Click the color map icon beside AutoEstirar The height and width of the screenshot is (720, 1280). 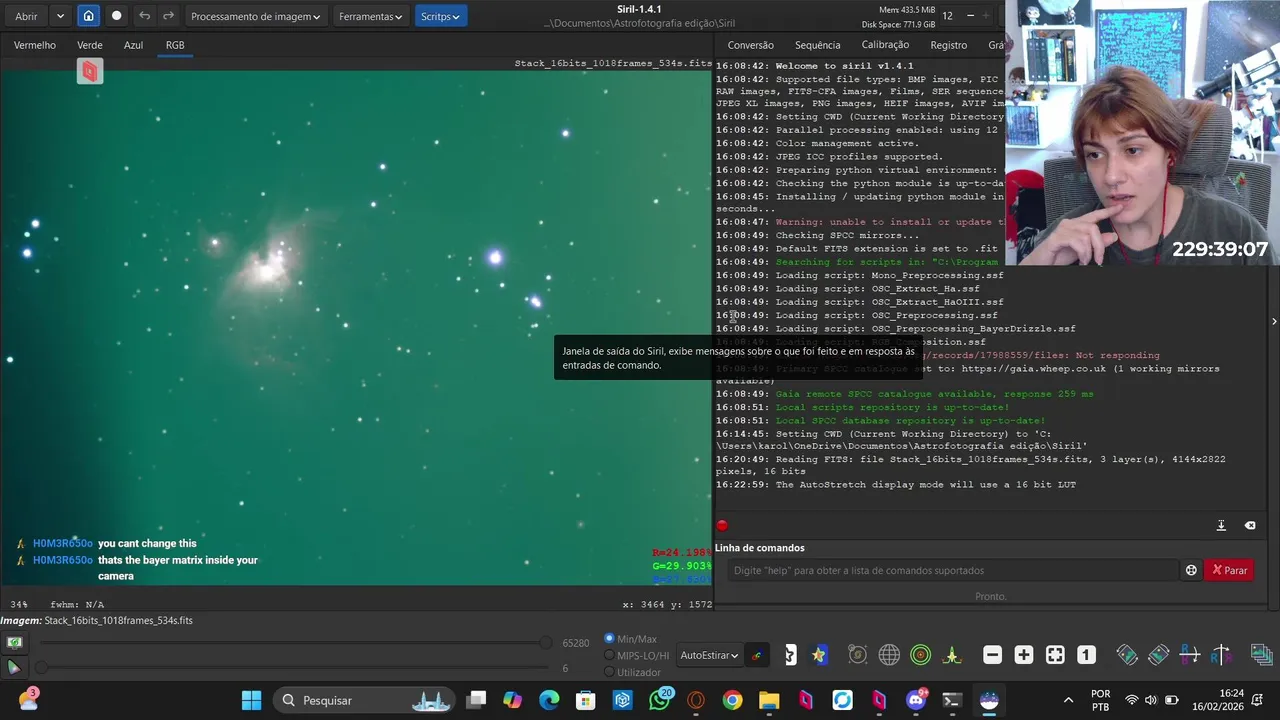pos(757,655)
